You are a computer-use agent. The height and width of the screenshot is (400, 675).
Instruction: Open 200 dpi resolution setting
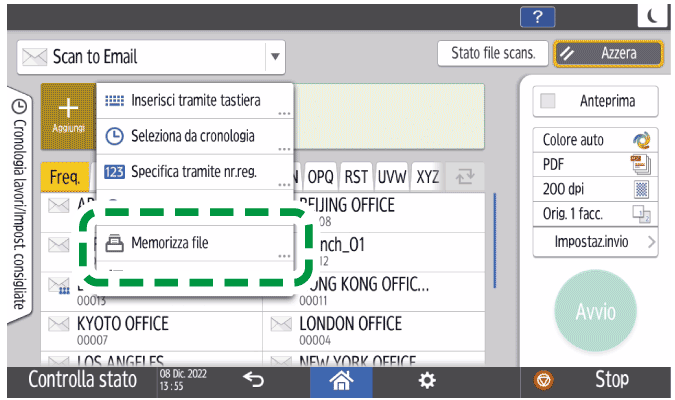(x=595, y=189)
